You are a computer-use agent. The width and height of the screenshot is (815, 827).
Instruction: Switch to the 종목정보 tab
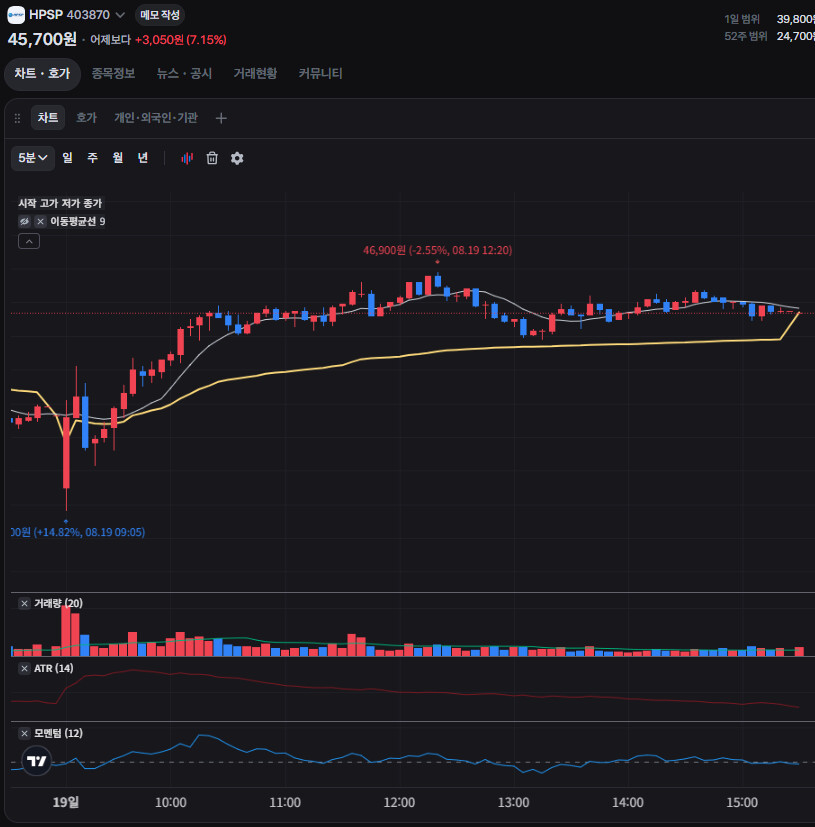point(113,73)
